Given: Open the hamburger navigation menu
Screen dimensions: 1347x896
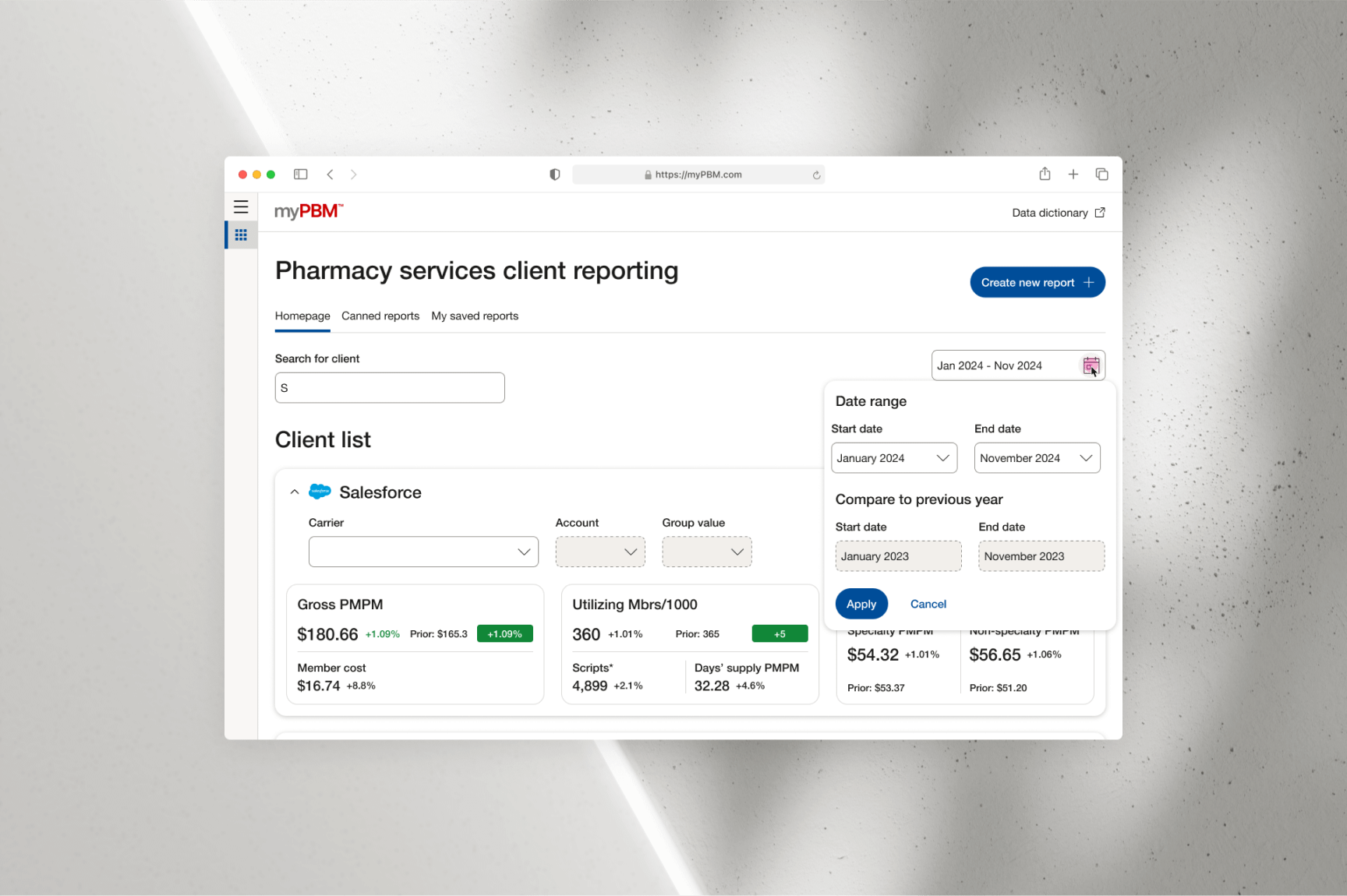Looking at the screenshot, I should point(241,207).
